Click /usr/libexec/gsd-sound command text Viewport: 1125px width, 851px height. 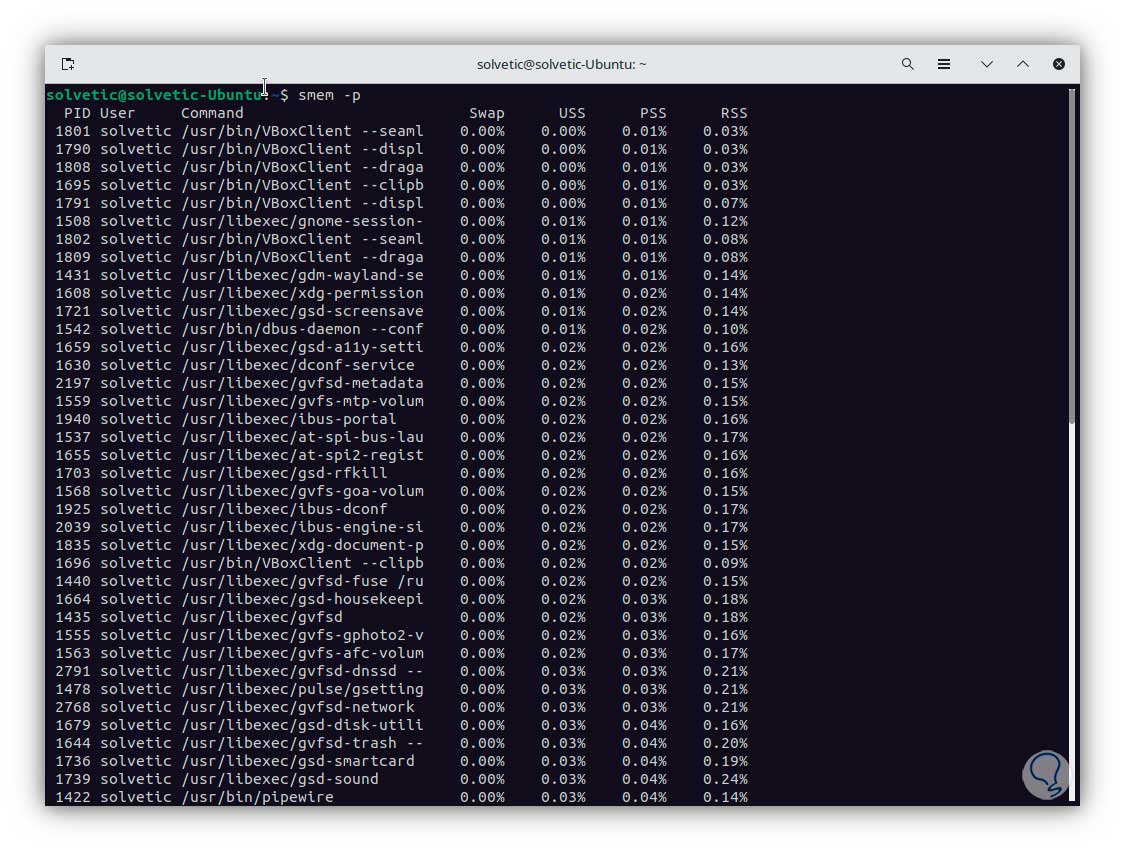point(280,779)
